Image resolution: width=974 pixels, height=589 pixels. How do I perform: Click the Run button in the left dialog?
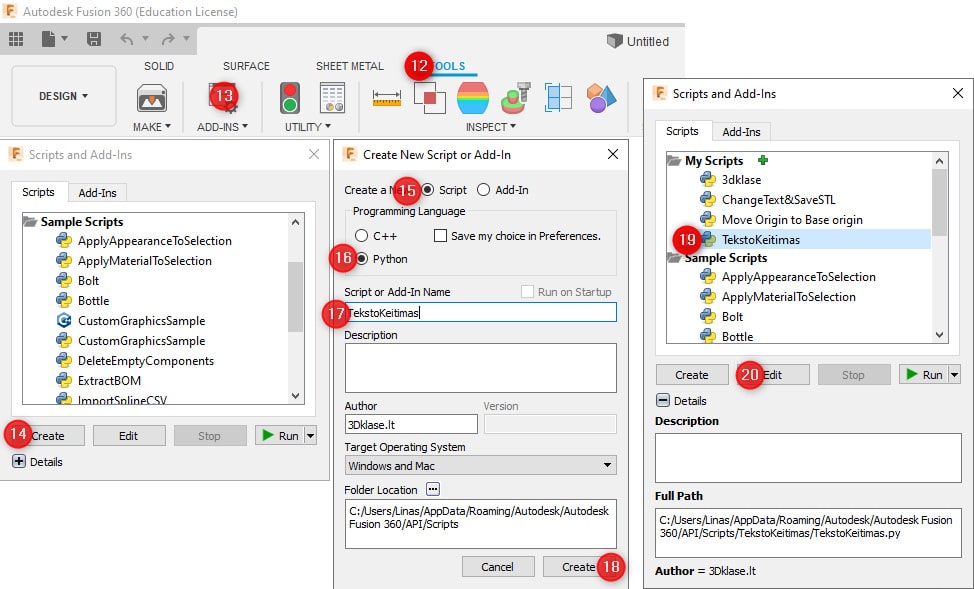tap(280, 436)
